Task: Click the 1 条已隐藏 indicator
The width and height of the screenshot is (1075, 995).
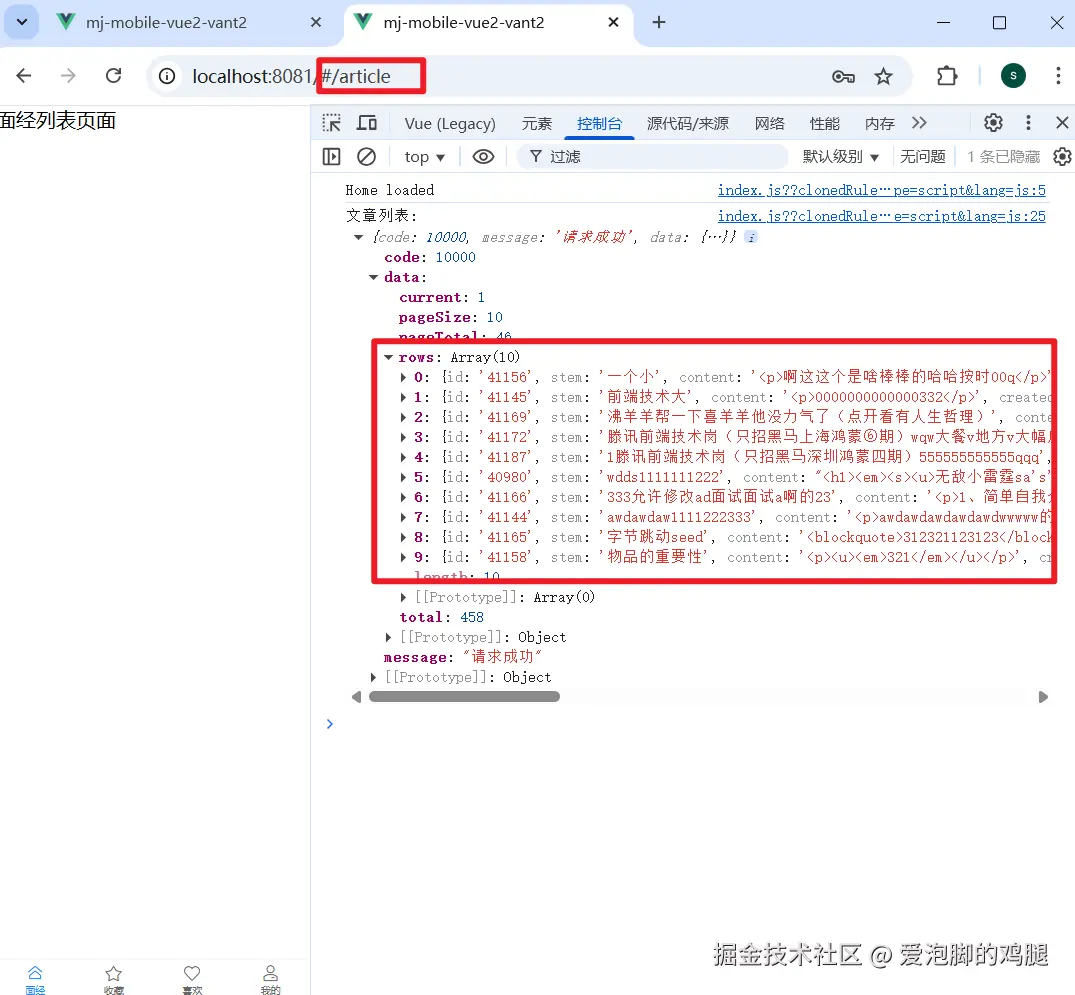Action: [1004, 157]
